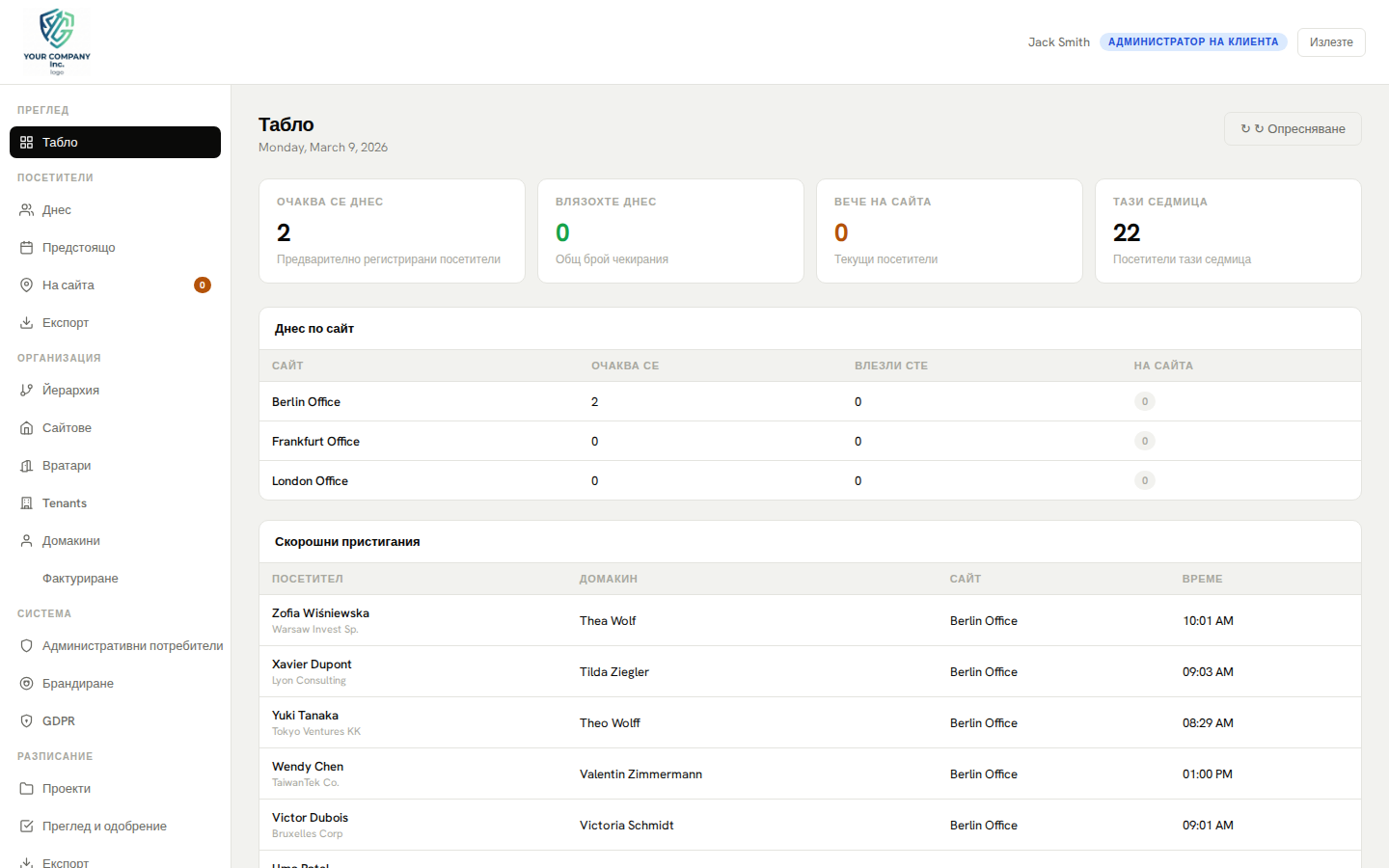The image size is (1389, 868).
Task: Select Преглед и одобрение menu item
Action: click(104, 826)
